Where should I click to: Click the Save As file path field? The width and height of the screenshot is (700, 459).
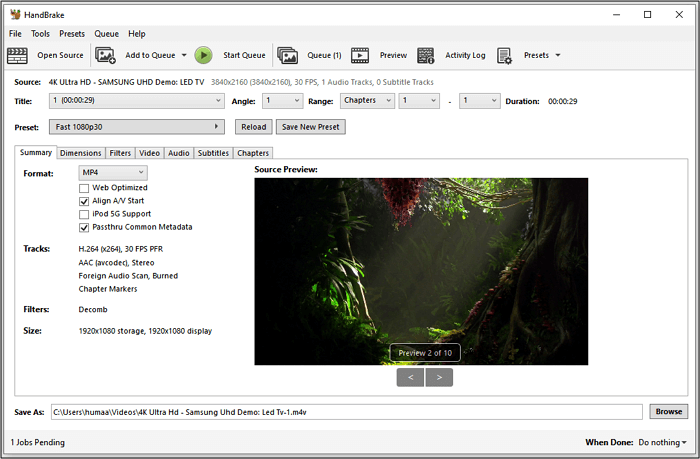pos(346,411)
